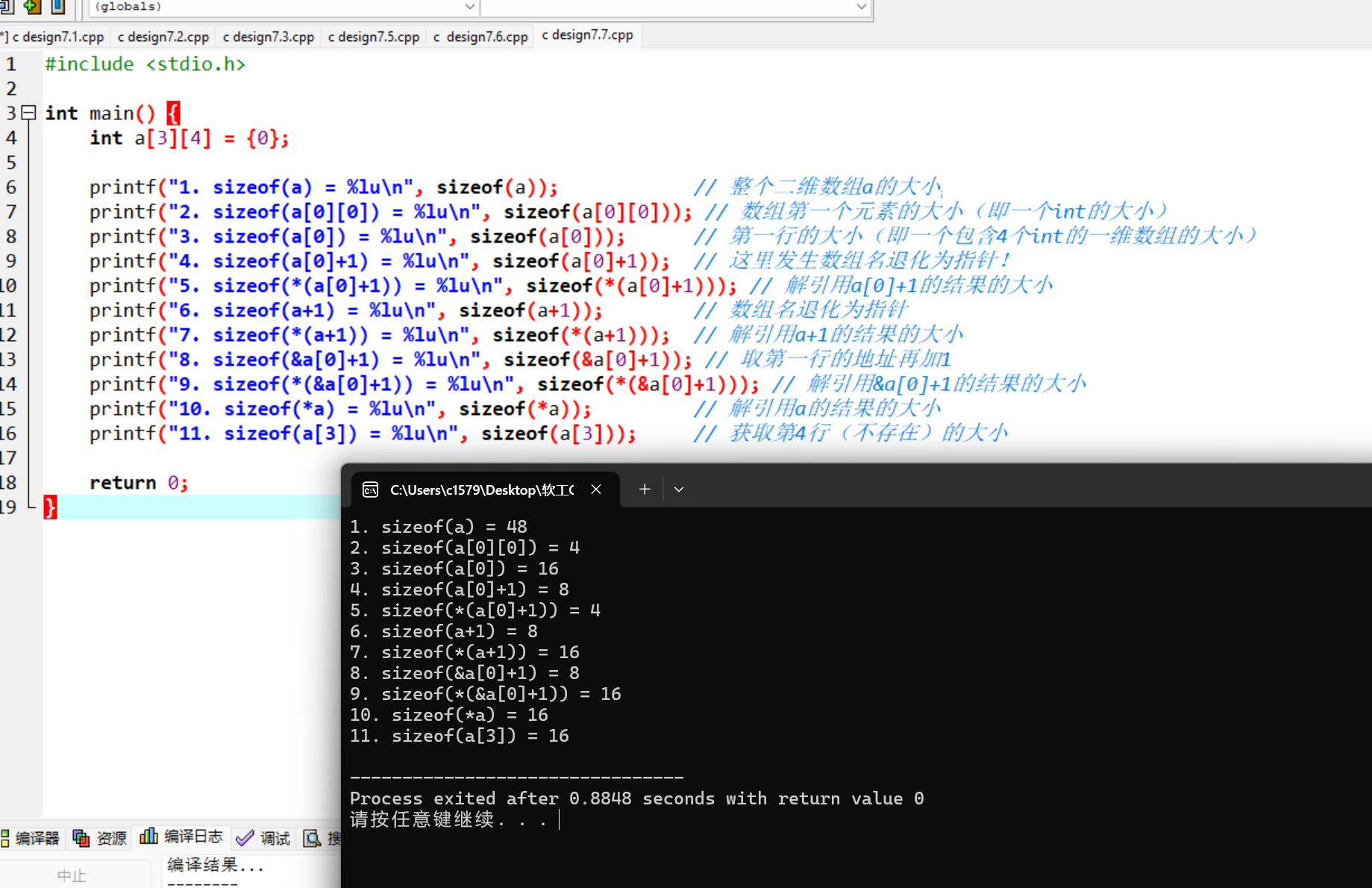Click the #include <stdio.h> line
Image resolution: width=1372 pixels, height=888 pixels.
(x=145, y=64)
